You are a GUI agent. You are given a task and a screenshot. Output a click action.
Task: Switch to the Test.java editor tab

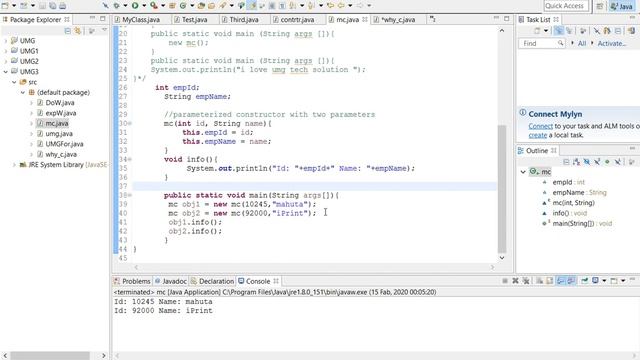coord(195,20)
